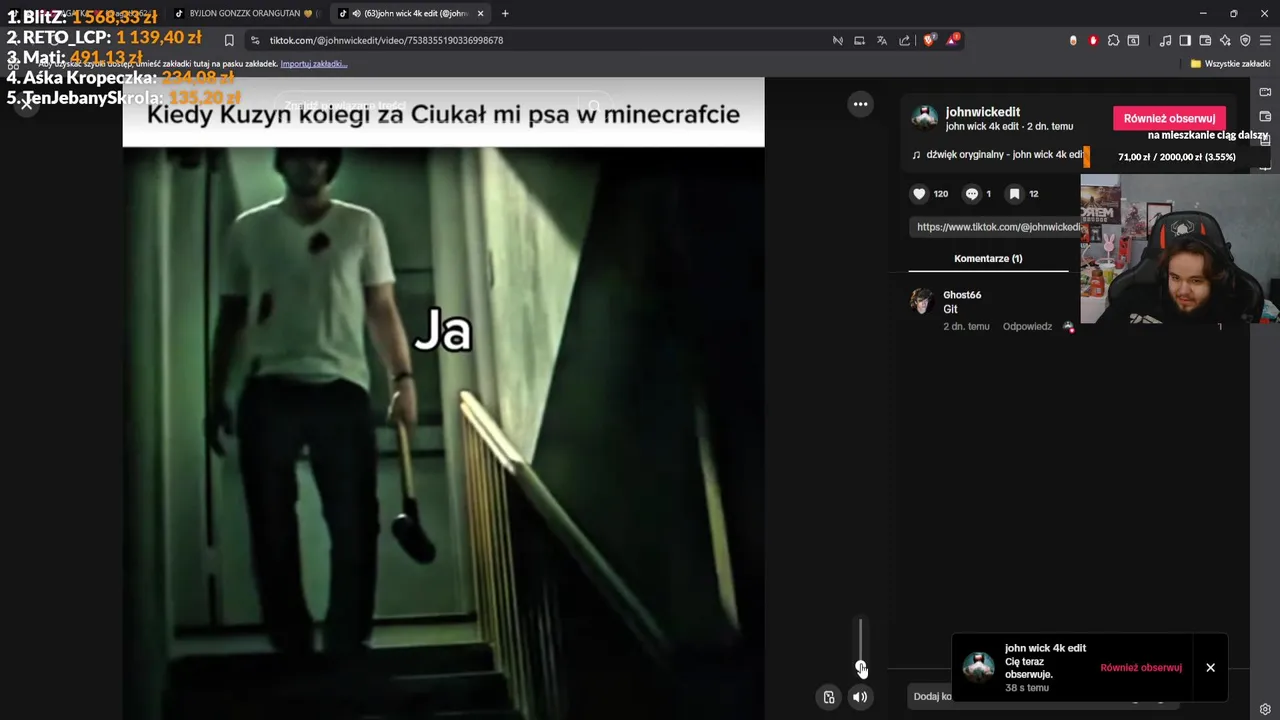Screen dimensions: 1280x720
Task: Click the auto-scroll icon beside the speaker
Action: [829, 697]
